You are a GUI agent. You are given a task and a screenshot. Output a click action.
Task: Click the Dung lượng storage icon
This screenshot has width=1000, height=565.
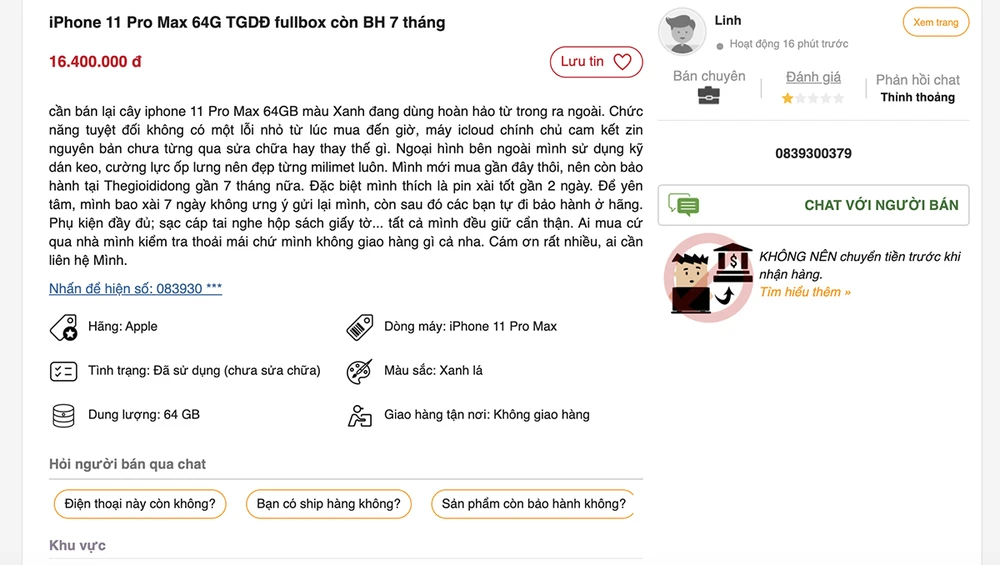[63, 415]
